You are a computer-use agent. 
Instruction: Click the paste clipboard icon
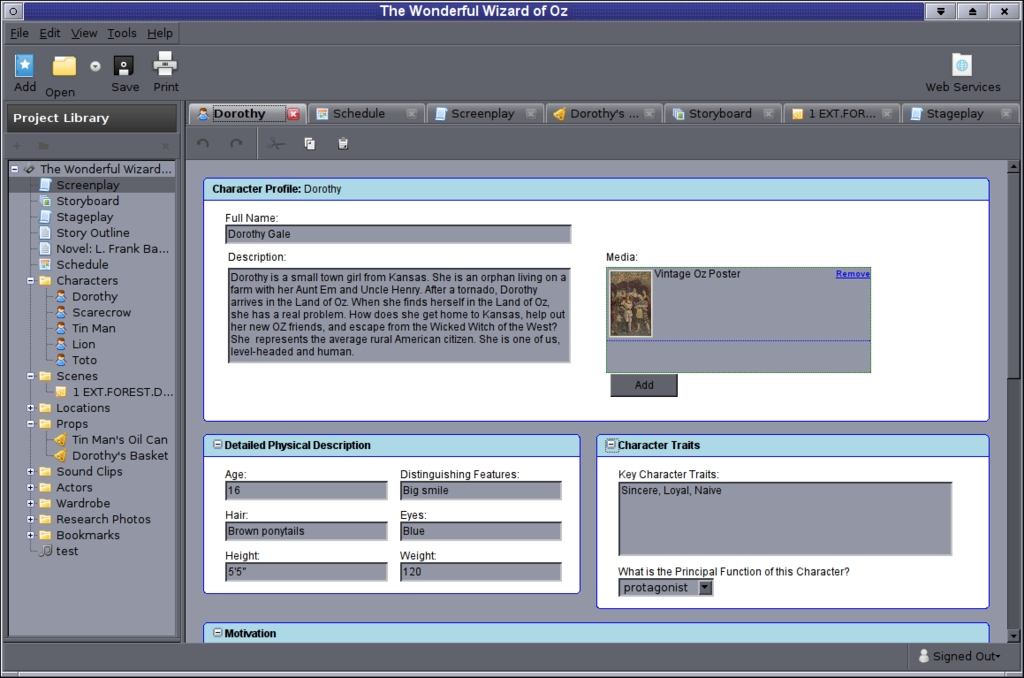[x=343, y=144]
